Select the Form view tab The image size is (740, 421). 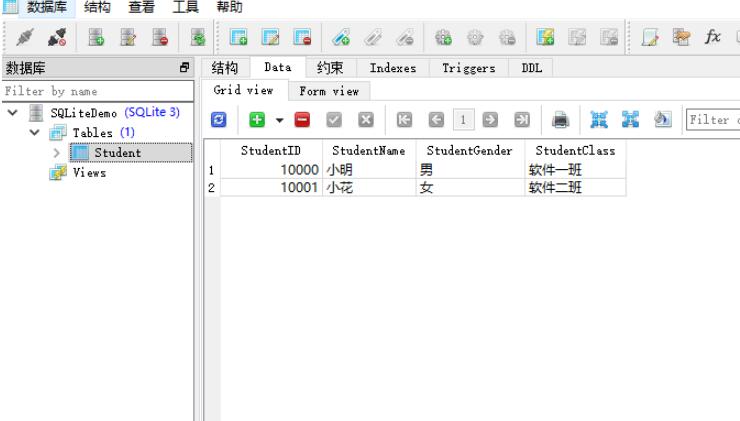pos(329,91)
